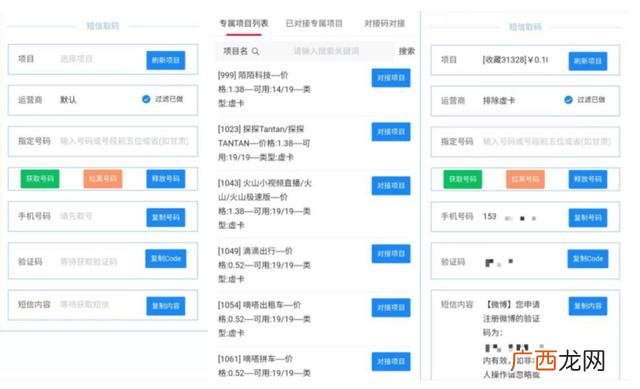This screenshot has width=640, height=389.
Task: Click 对接项目 for item [1023] 探探Tantan
Action: point(391,132)
